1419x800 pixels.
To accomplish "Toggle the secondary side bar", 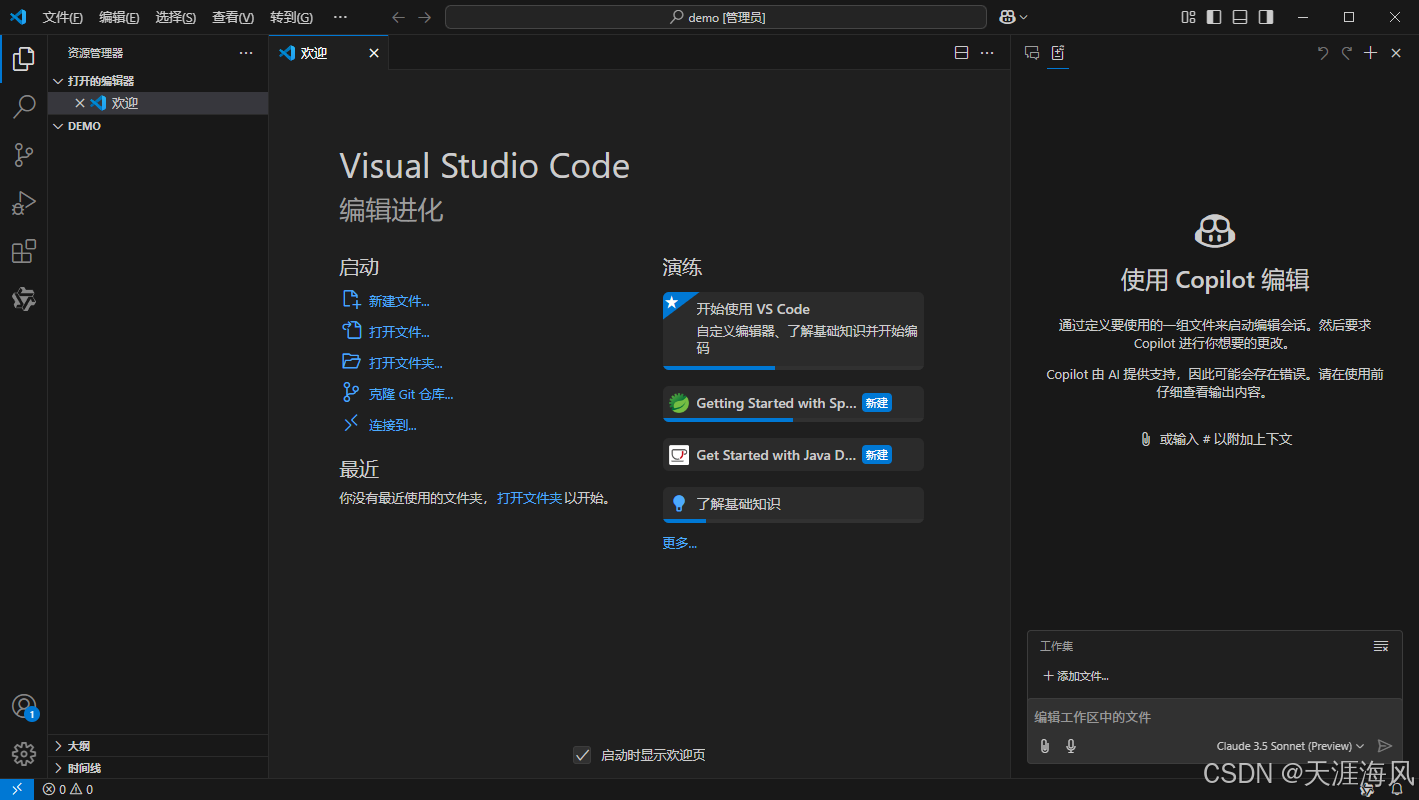I will [x=1266, y=17].
